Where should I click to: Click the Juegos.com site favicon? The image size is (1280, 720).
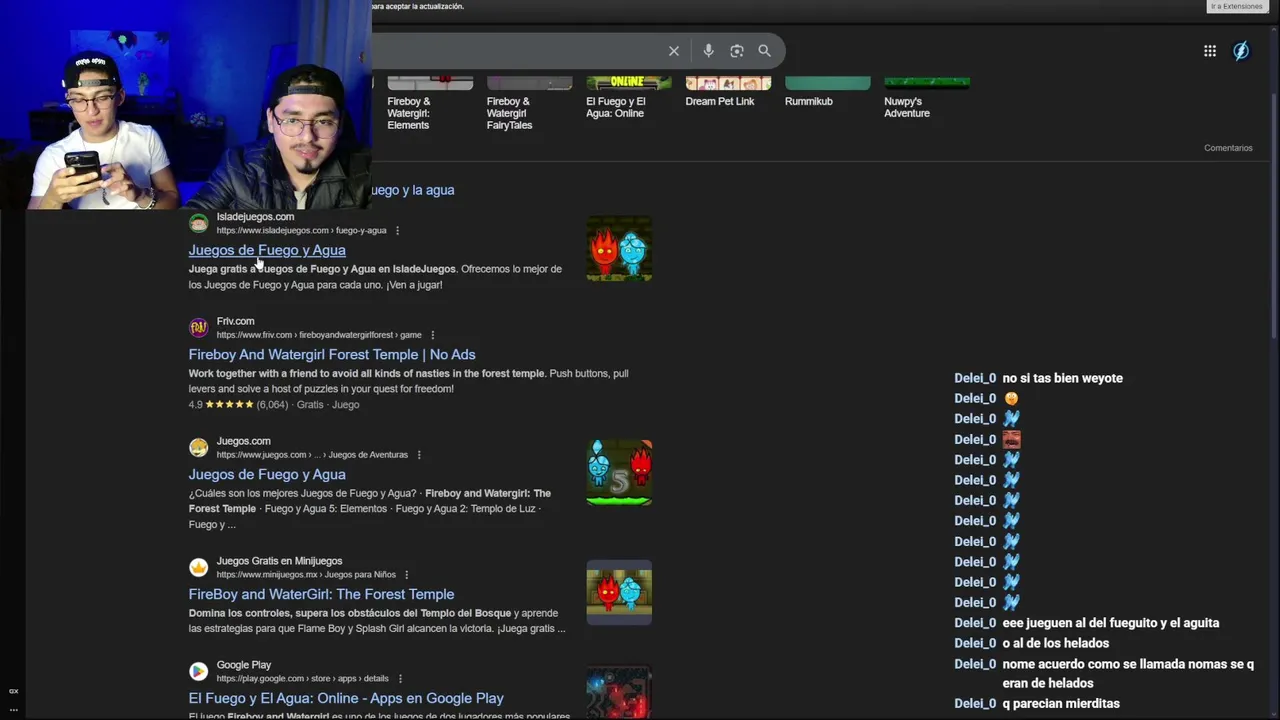point(199,447)
